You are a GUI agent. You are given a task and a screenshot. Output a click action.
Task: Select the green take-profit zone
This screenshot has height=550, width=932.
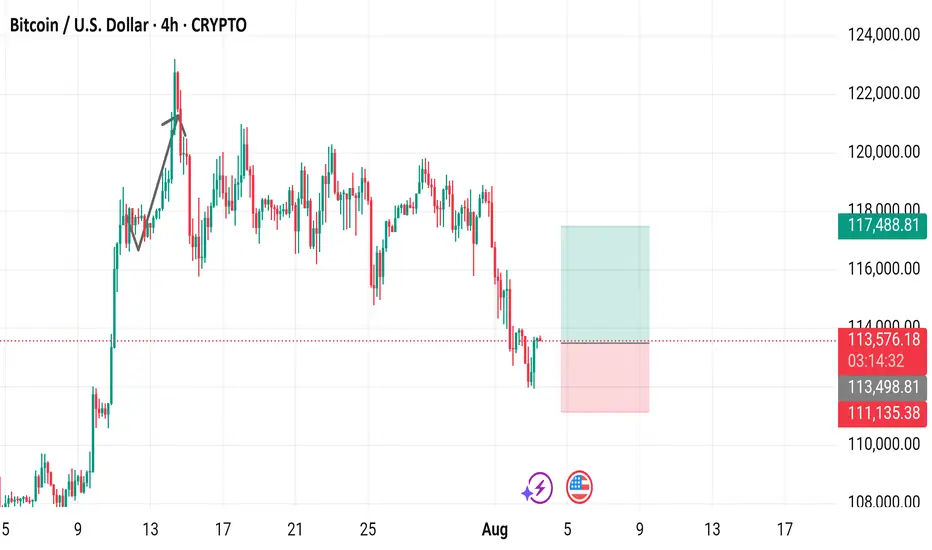pos(604,284)
